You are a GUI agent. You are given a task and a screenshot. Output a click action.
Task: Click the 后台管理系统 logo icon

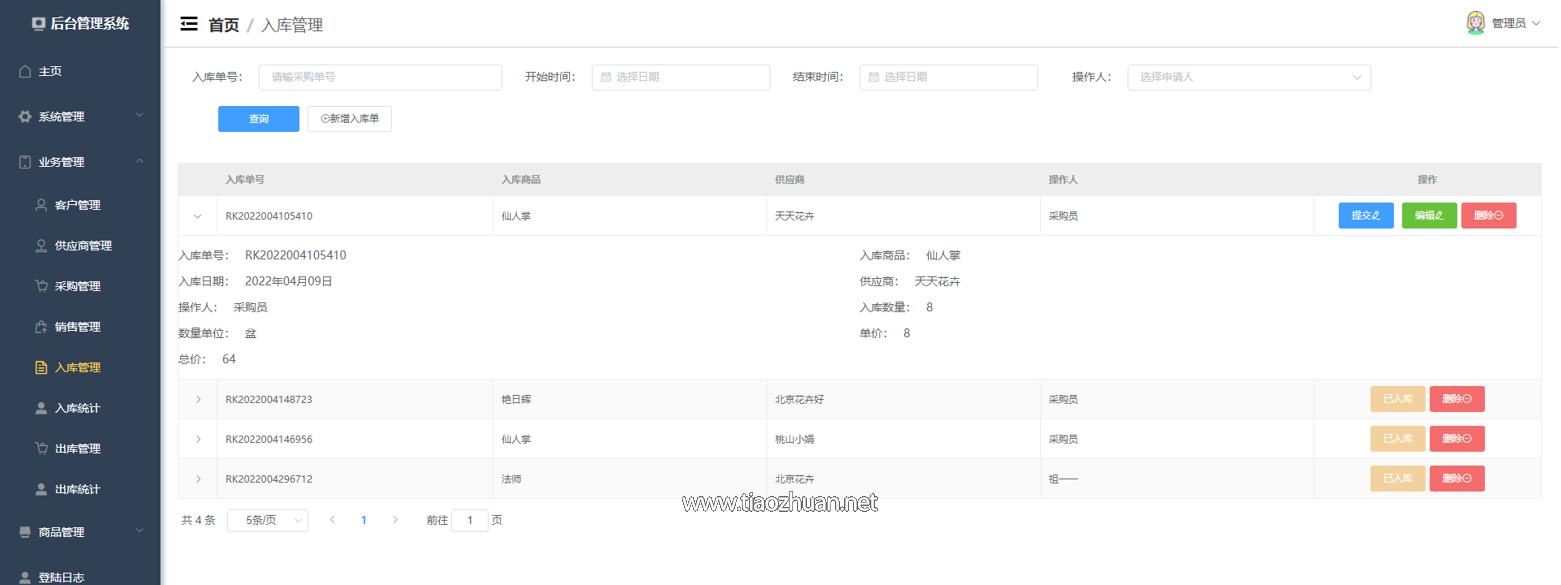point(39,24)
